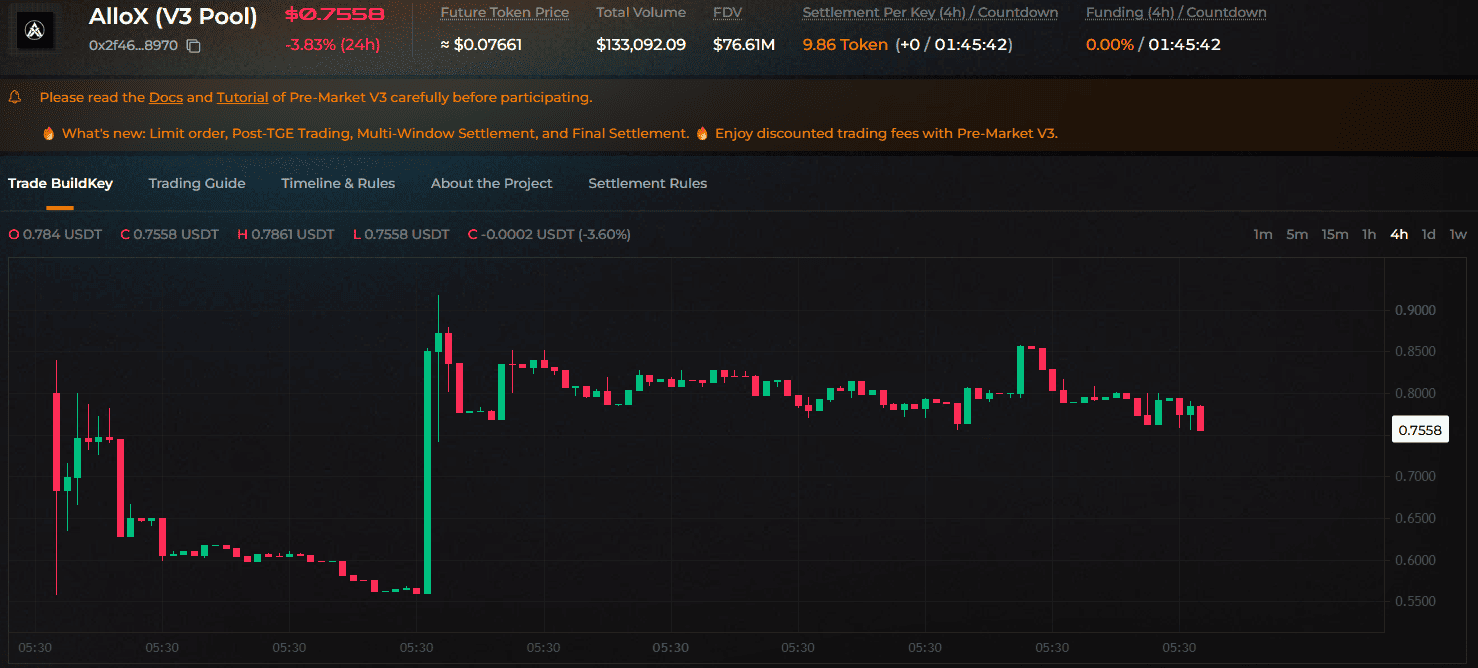The width and height of the screenshot is (1478, 668).
Task: Click the large green candle near 0.60 to 0.85
Action: 428,472
